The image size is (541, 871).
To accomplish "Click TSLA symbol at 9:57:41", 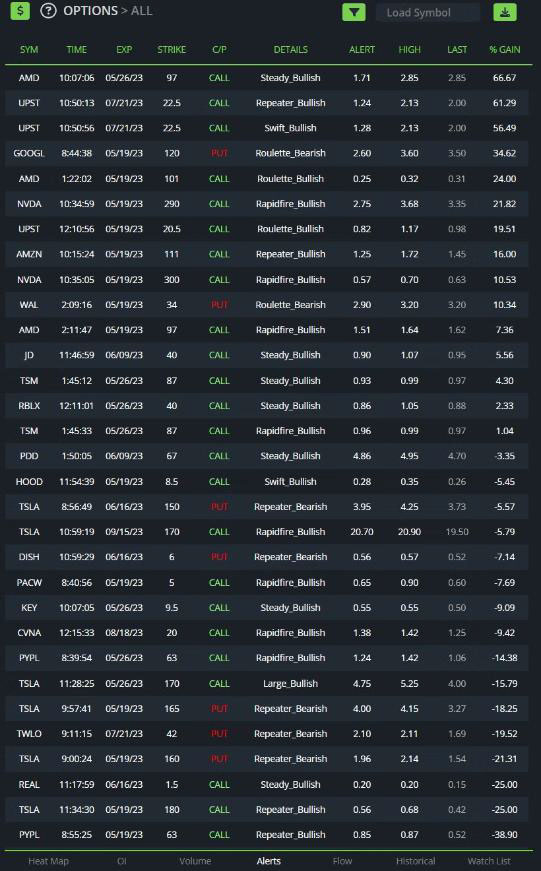I will pyautogui.click(x=29, y=709).
